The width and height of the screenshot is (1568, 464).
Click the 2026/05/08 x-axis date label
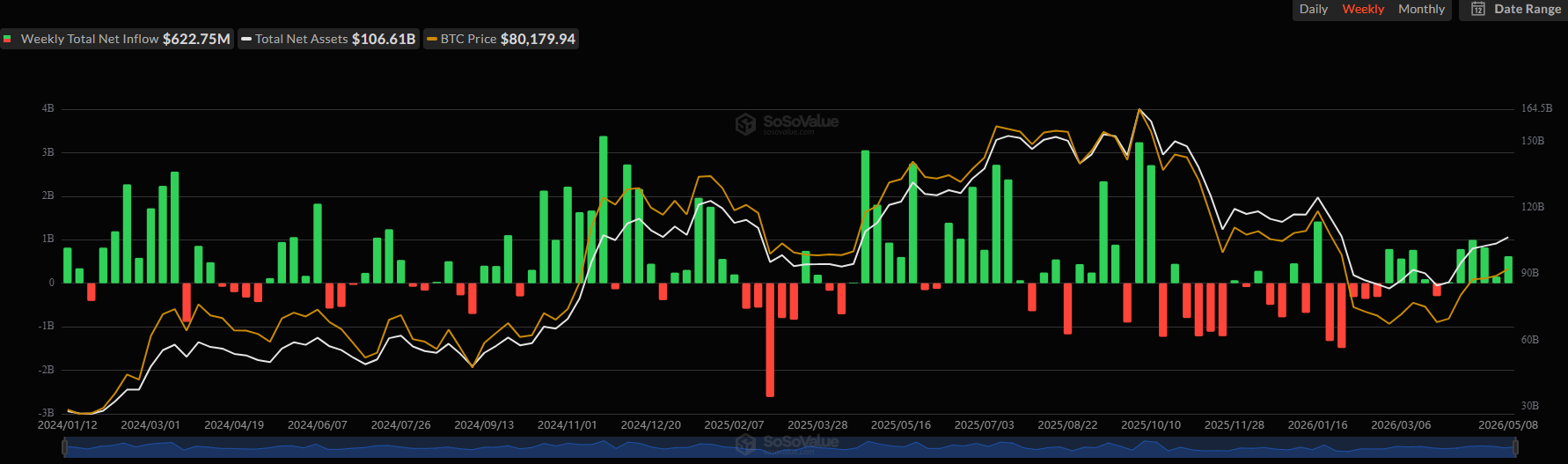click(1508, 424)
